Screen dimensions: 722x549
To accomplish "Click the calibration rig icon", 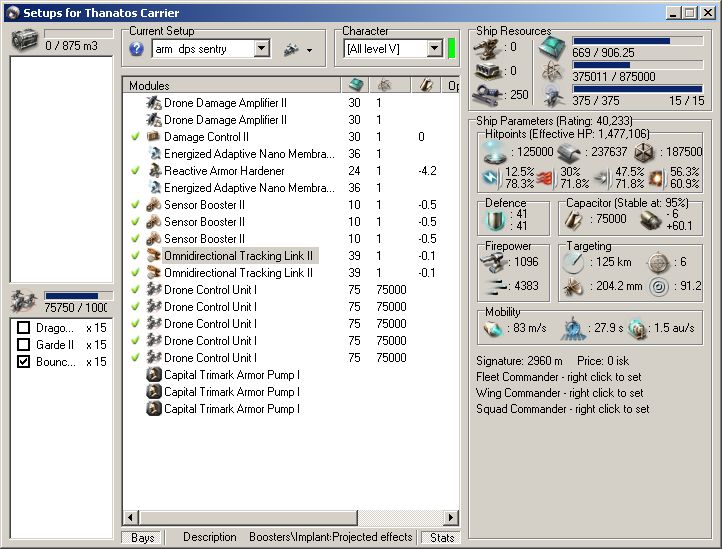I will pyautogui.click(x=488, y=94).
